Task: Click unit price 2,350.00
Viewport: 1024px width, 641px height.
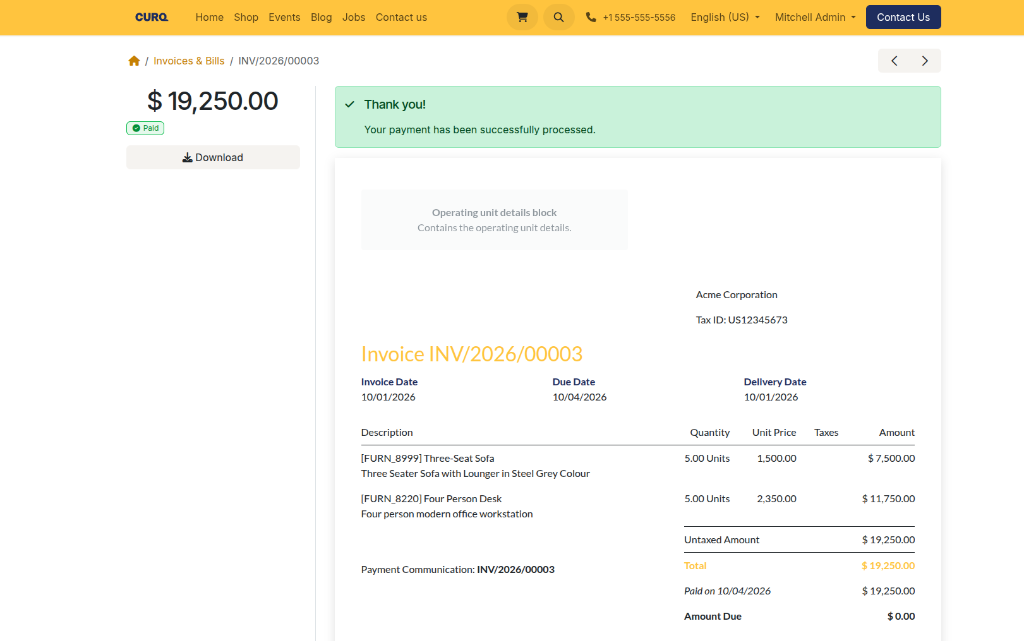Action: click(776, 499)
